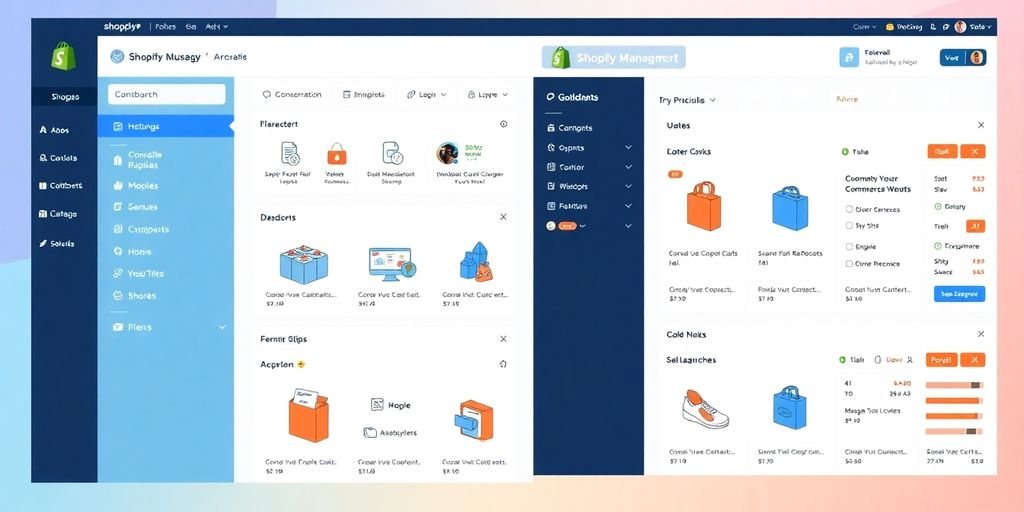Viewport: 1024px width, 512px height.
Task: Close the Uates panel
Action: click(x=981, y=125)
